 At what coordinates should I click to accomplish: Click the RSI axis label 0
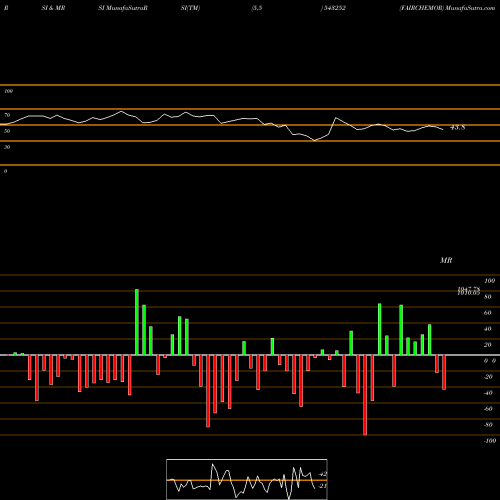(x=5, y=171)
